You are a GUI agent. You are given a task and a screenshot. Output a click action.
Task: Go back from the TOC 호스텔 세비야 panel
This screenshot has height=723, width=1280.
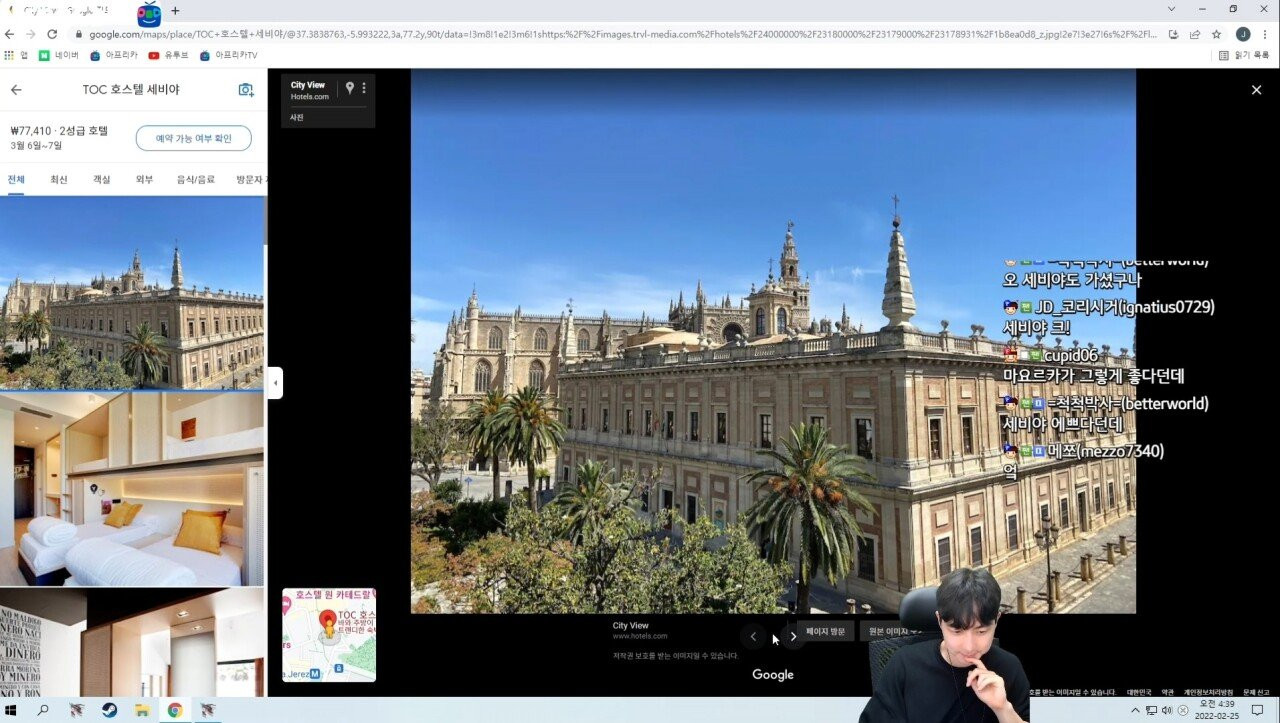click(x=16, y=90)
